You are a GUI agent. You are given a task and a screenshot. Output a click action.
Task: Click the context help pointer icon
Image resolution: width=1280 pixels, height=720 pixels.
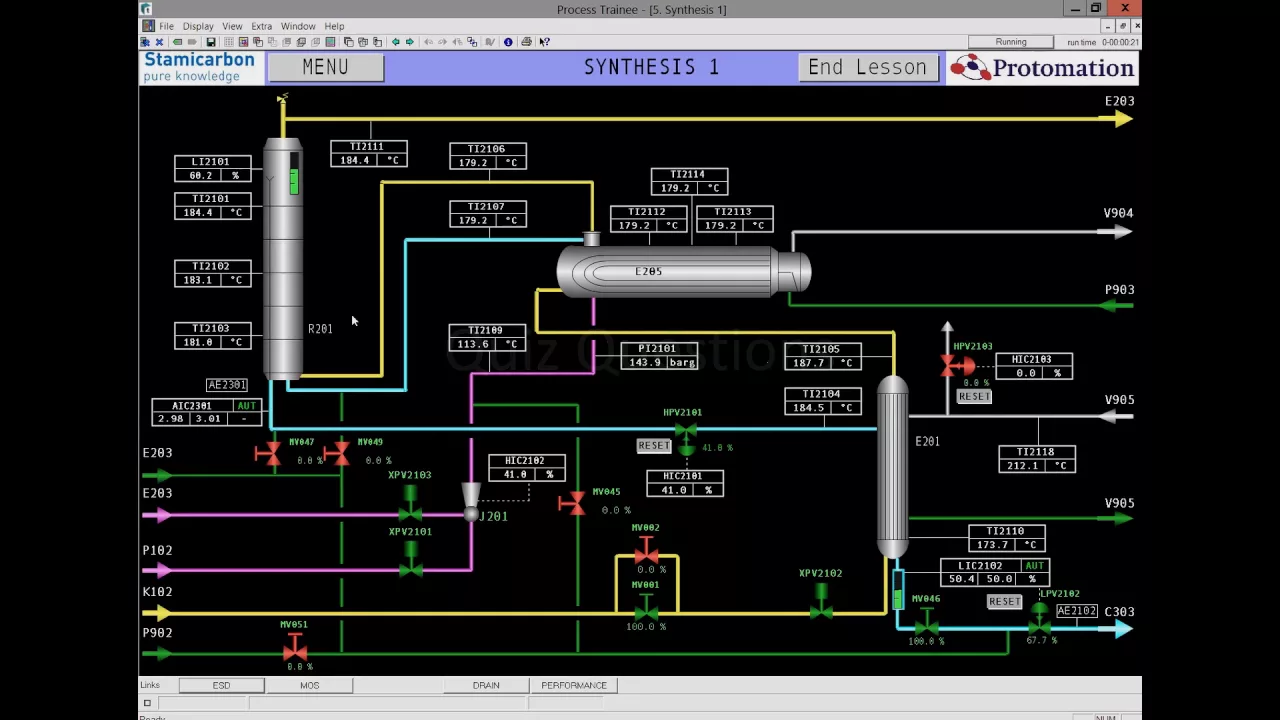[544, 42]
